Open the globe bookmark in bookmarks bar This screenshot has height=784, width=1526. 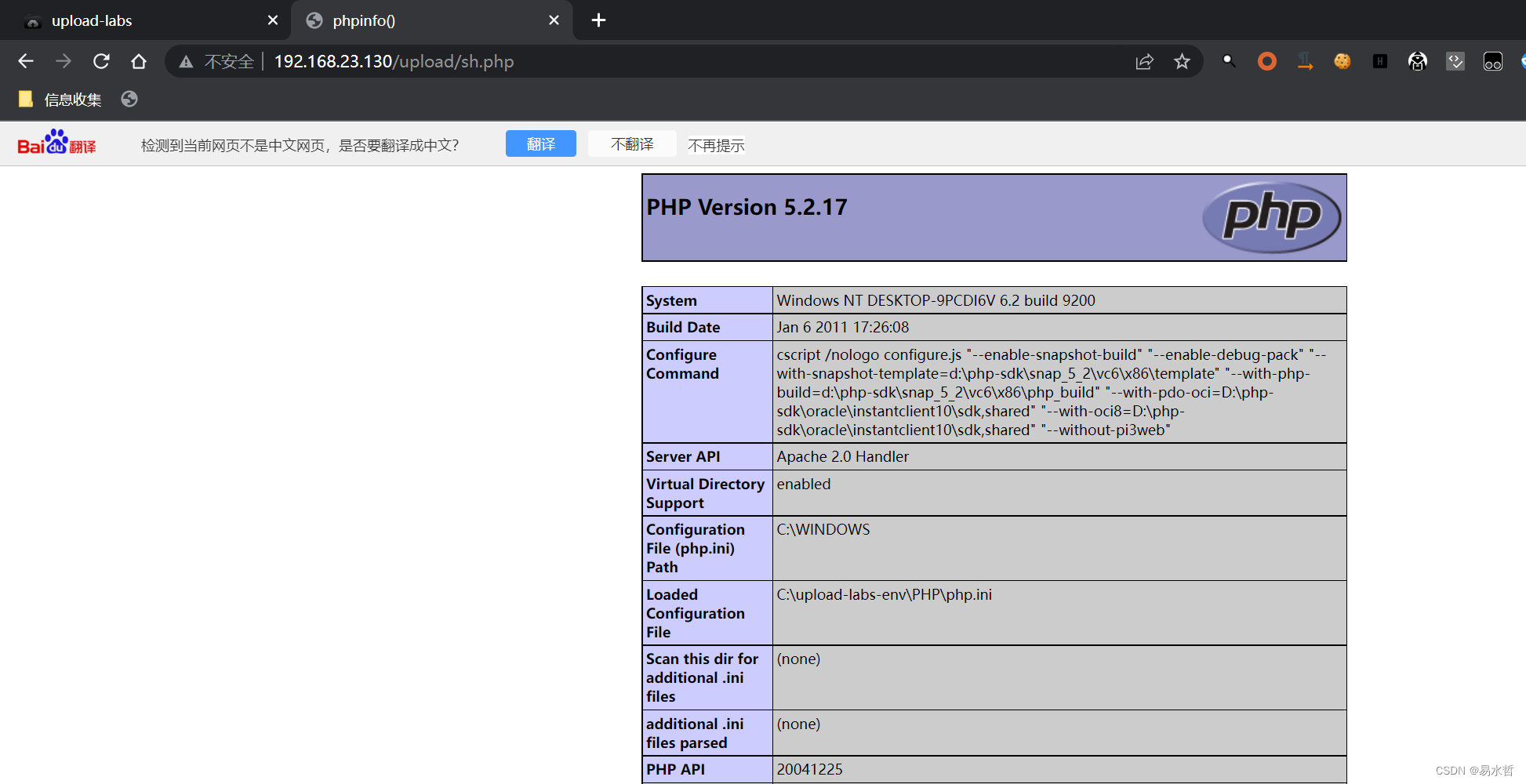point(129,99)
